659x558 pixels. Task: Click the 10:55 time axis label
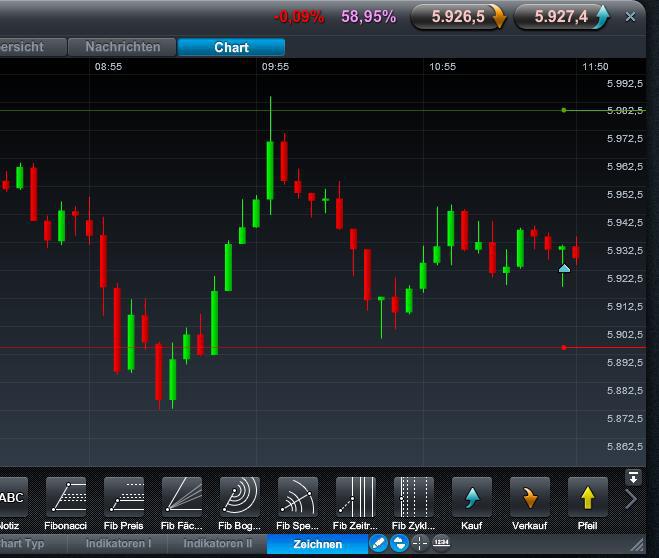pos(442,66)
